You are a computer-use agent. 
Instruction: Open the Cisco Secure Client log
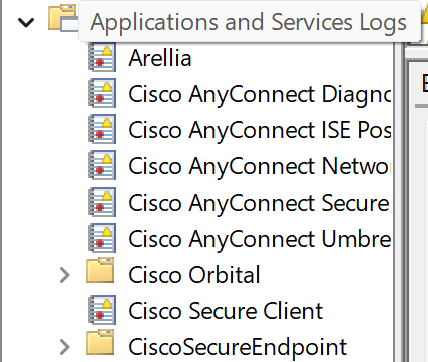coord(226,311)
